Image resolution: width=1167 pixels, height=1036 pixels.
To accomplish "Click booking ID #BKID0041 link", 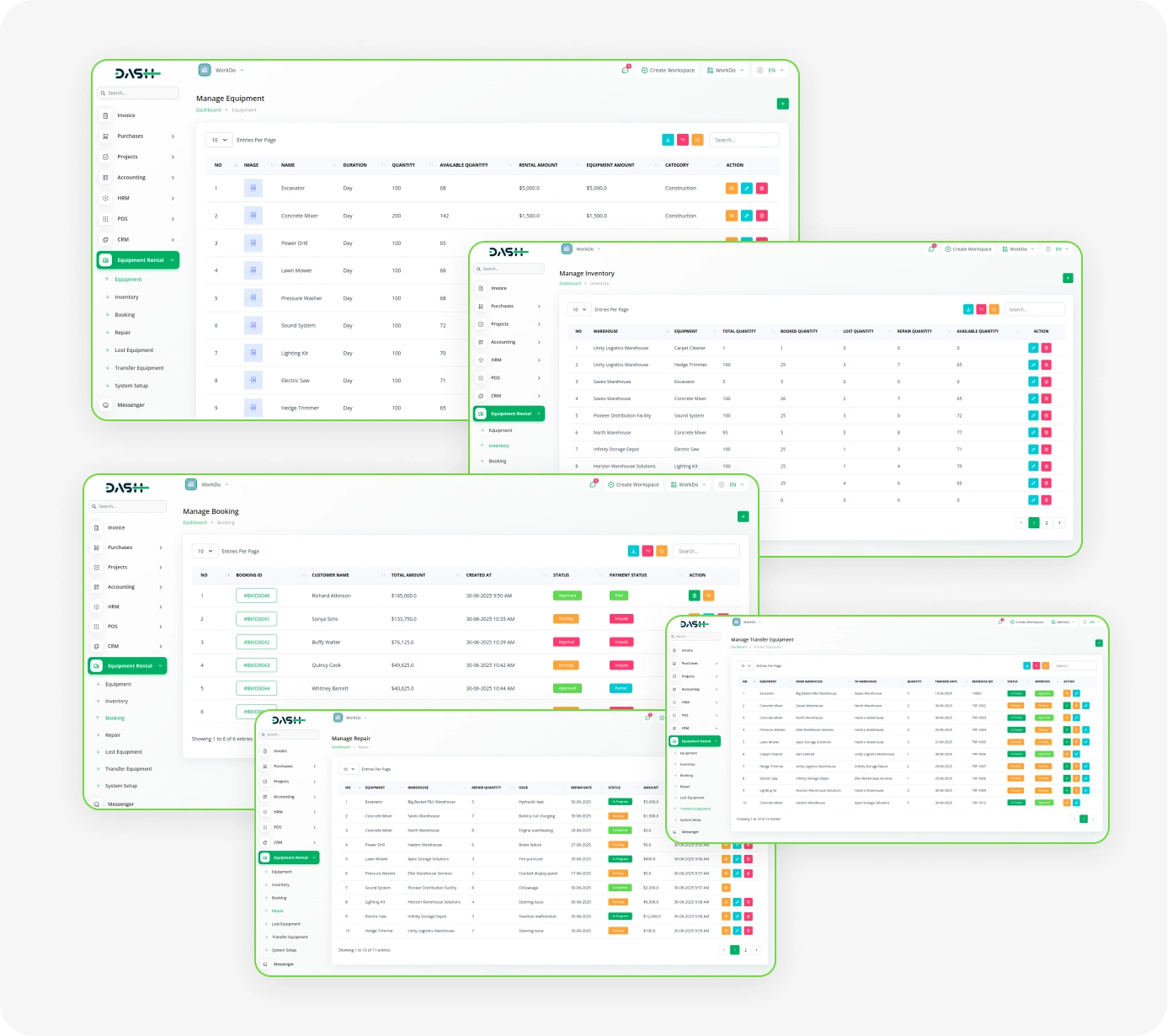I will (256, 619).
